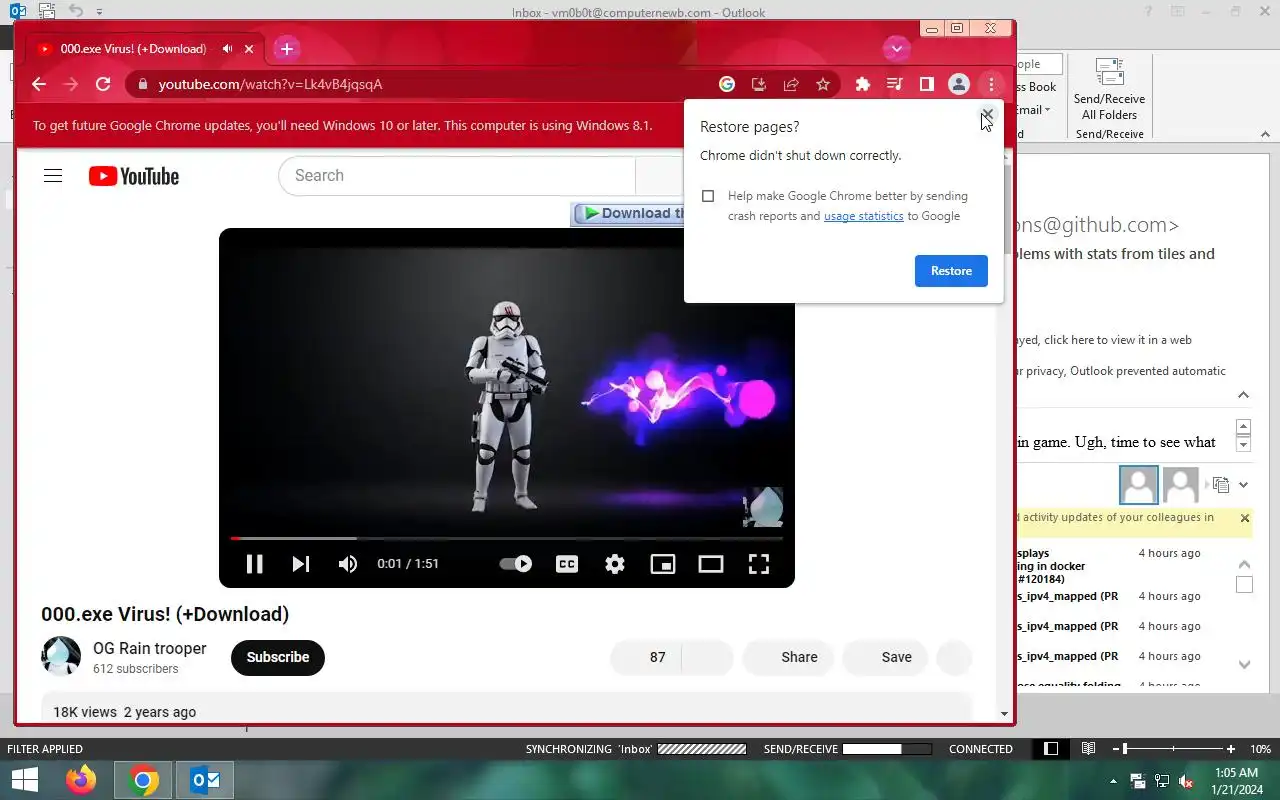
Task: Select second contact photo in People pane
Action: click(x=1181, y=485)
